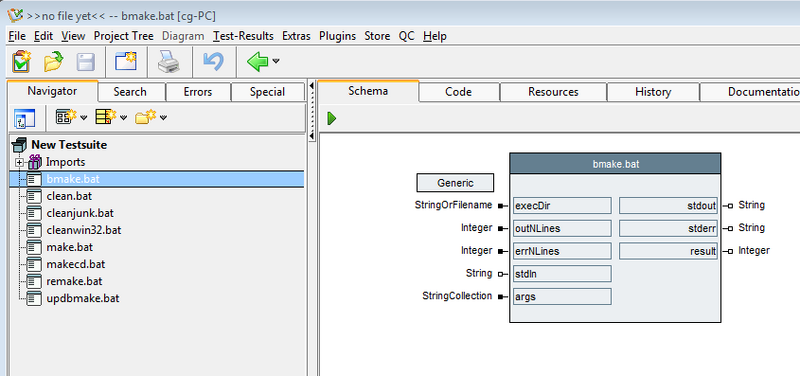
Task: Click the new testplan table icon
Action: point(106,117)
